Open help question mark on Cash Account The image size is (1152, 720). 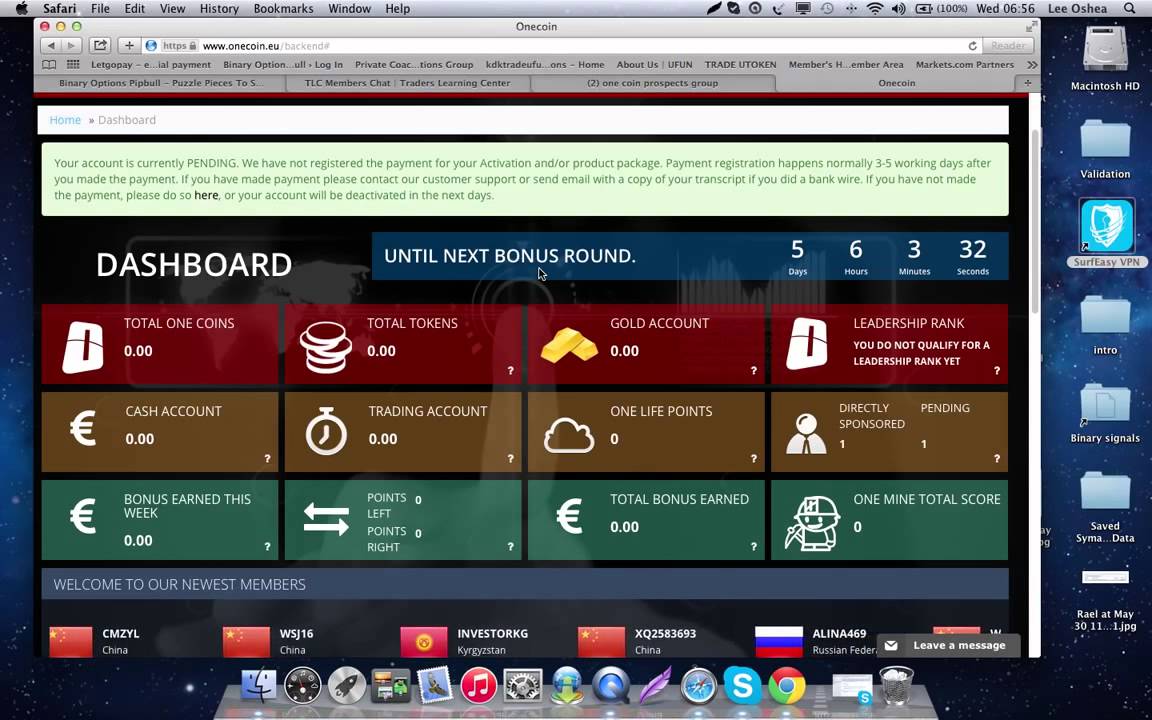(x=267, y=458)
